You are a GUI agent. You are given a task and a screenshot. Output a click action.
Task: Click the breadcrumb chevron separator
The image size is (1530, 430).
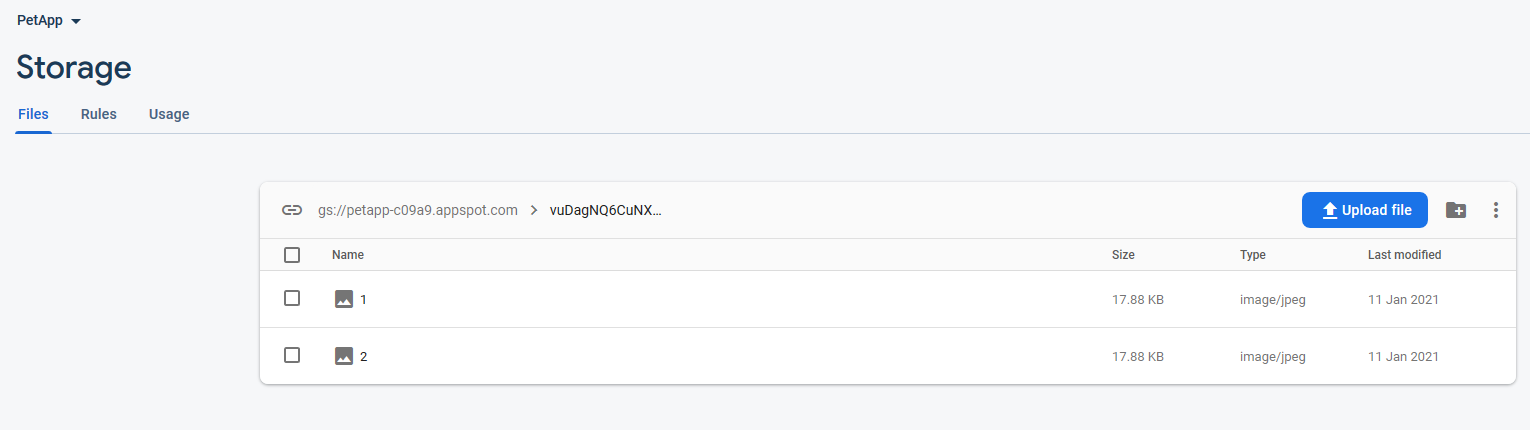point(534,210)
